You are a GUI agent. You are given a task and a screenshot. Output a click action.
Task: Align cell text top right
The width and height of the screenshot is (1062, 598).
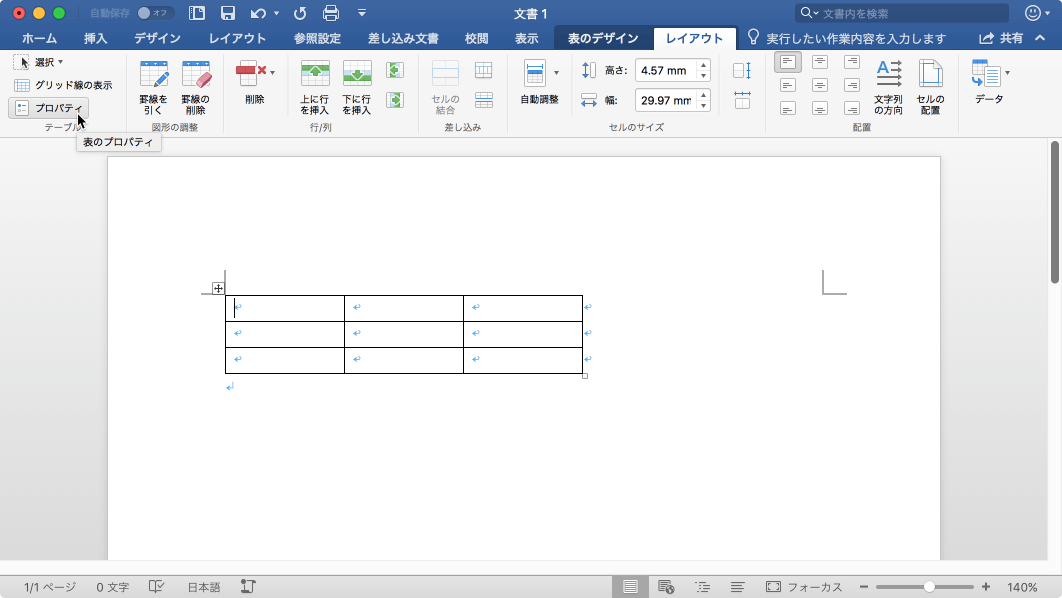852,62
